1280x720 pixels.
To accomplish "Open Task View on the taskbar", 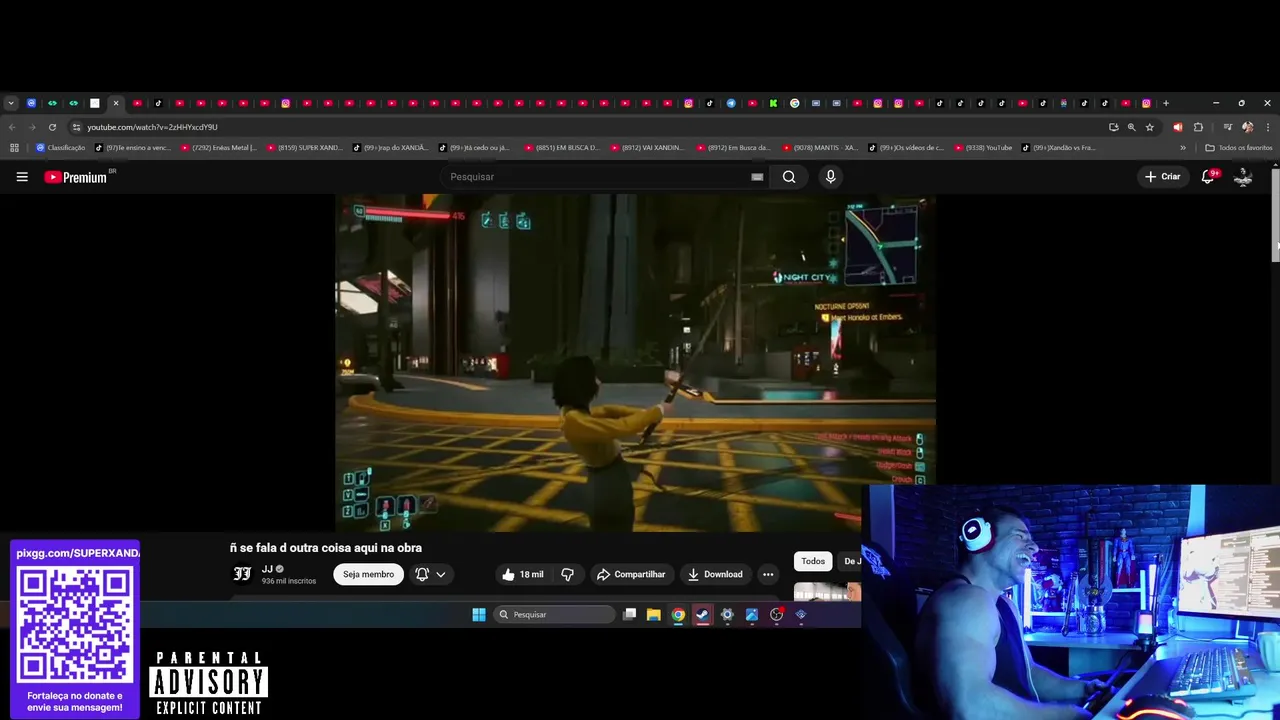I will point(629,615).
